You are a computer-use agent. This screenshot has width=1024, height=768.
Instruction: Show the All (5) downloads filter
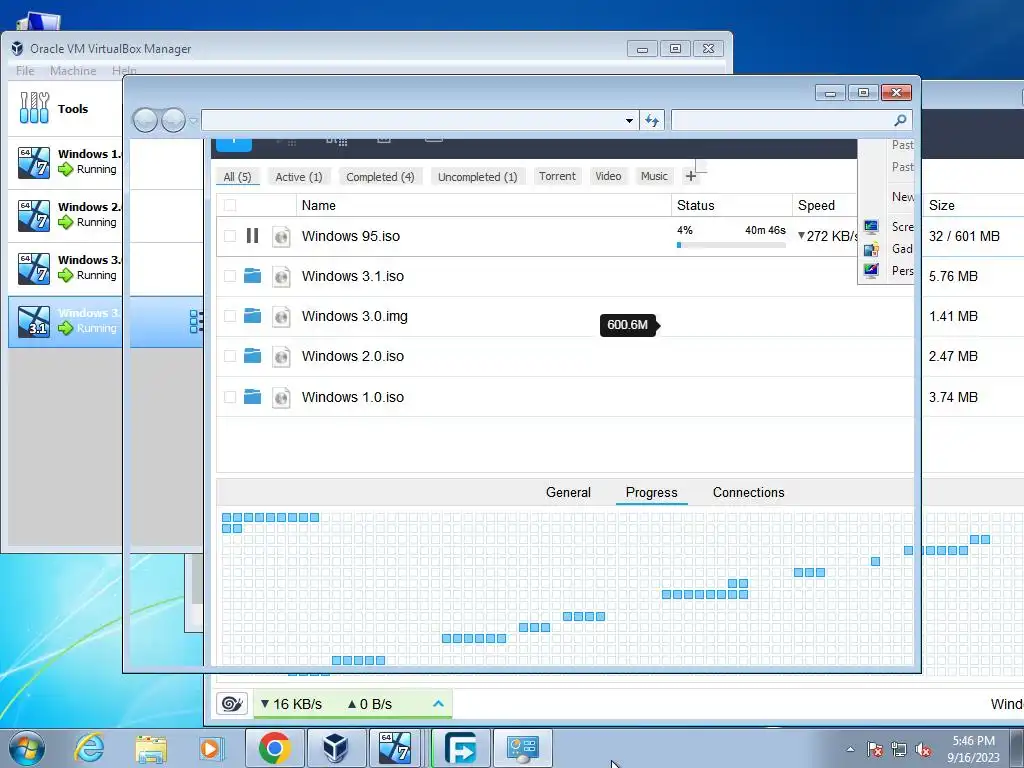coord(237,177)
